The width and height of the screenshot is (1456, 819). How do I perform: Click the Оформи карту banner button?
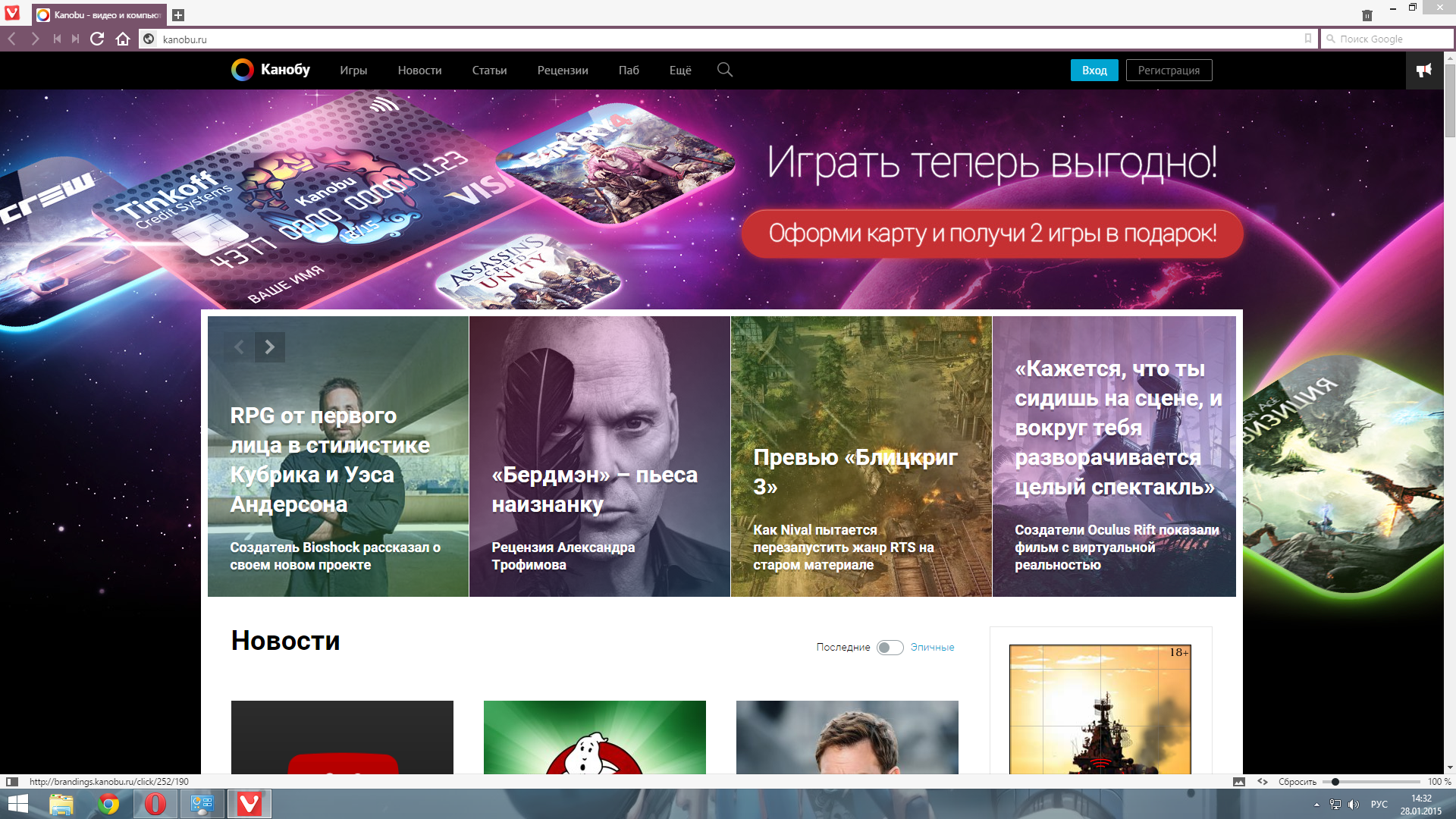point(992,234)
